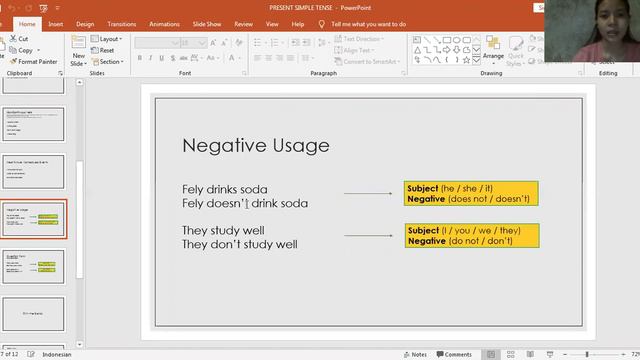Click Tell me what you want to do
This screenshot has height=360, width=640.
click(x=369, y=24)
